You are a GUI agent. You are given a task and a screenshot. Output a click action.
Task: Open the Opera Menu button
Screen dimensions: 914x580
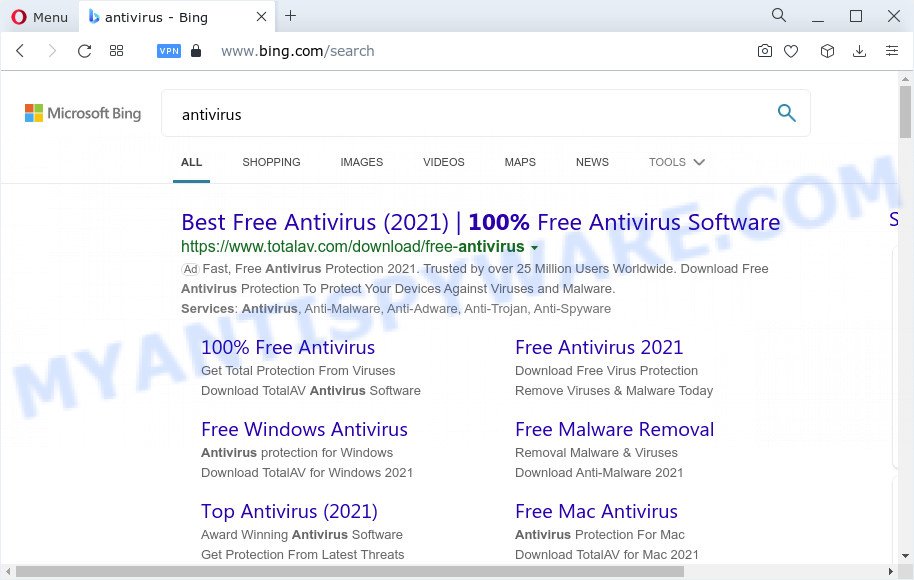(40, 17)
